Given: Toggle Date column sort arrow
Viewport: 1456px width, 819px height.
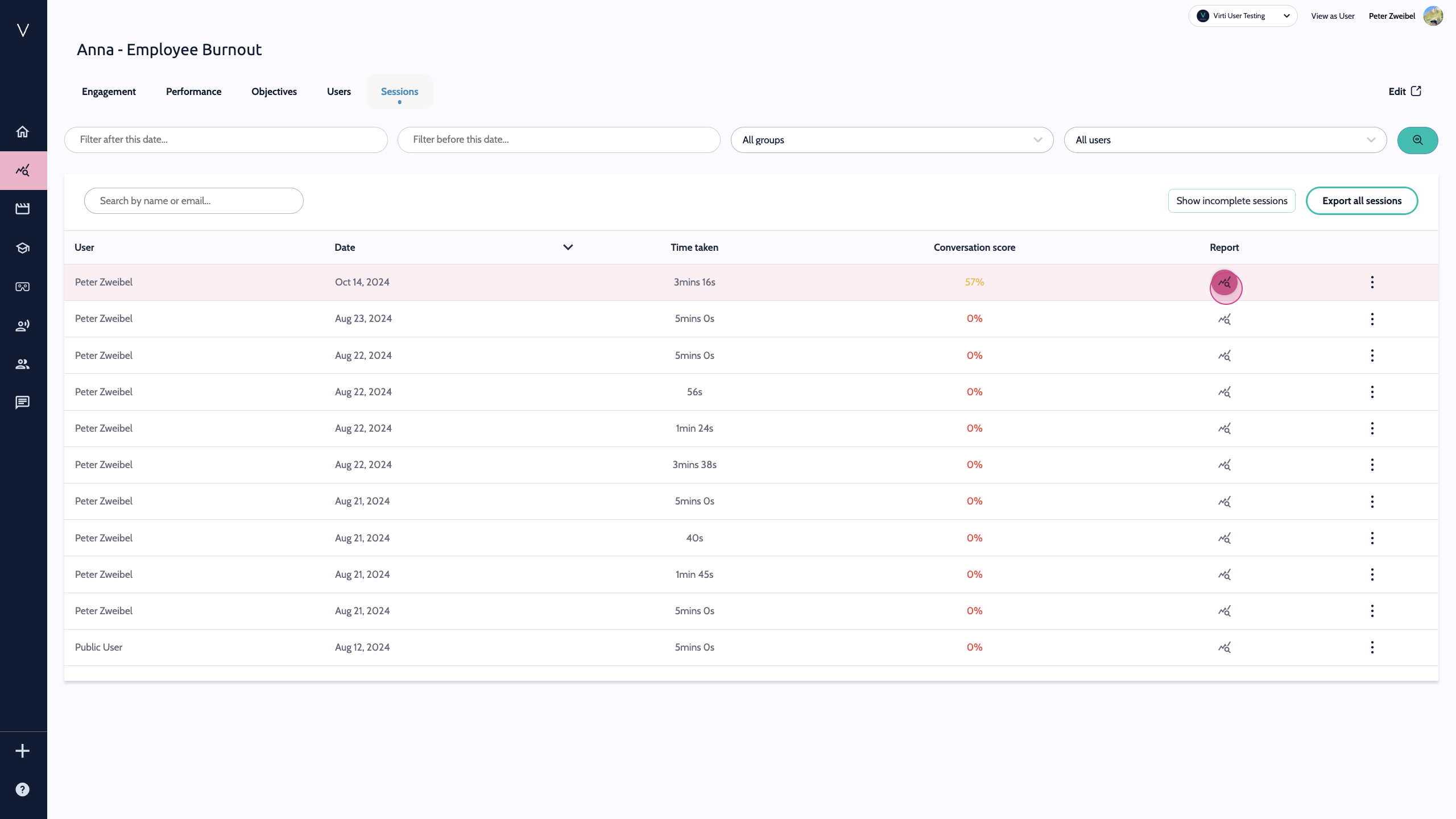Looking at the screenshot, I should coord(568,247).
